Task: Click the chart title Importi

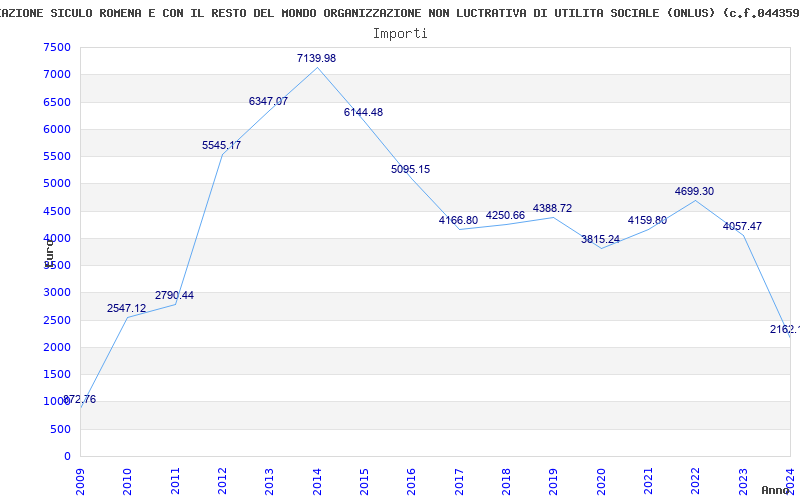Action: coord(400,34)
